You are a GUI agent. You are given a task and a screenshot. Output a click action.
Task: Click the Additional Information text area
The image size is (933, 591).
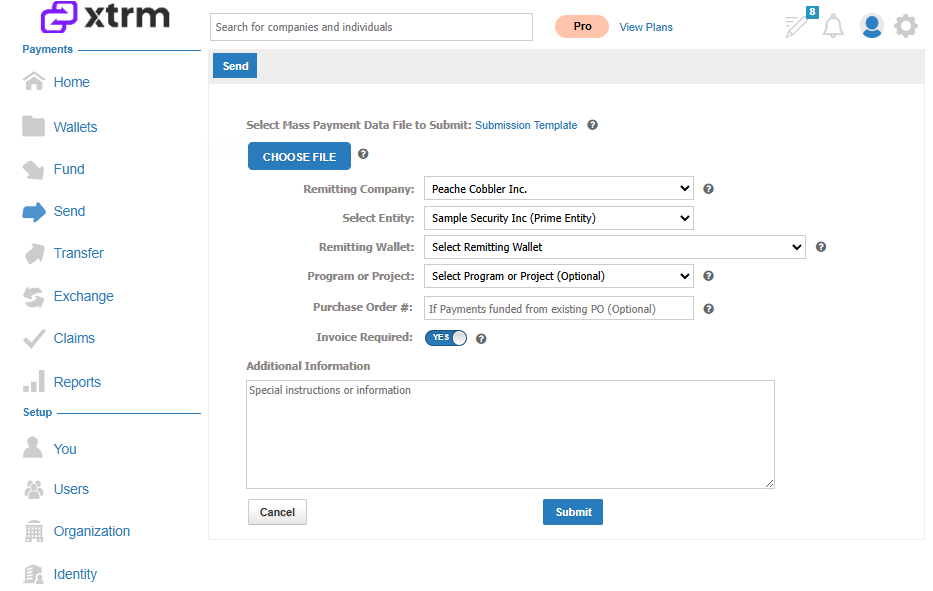510,434
